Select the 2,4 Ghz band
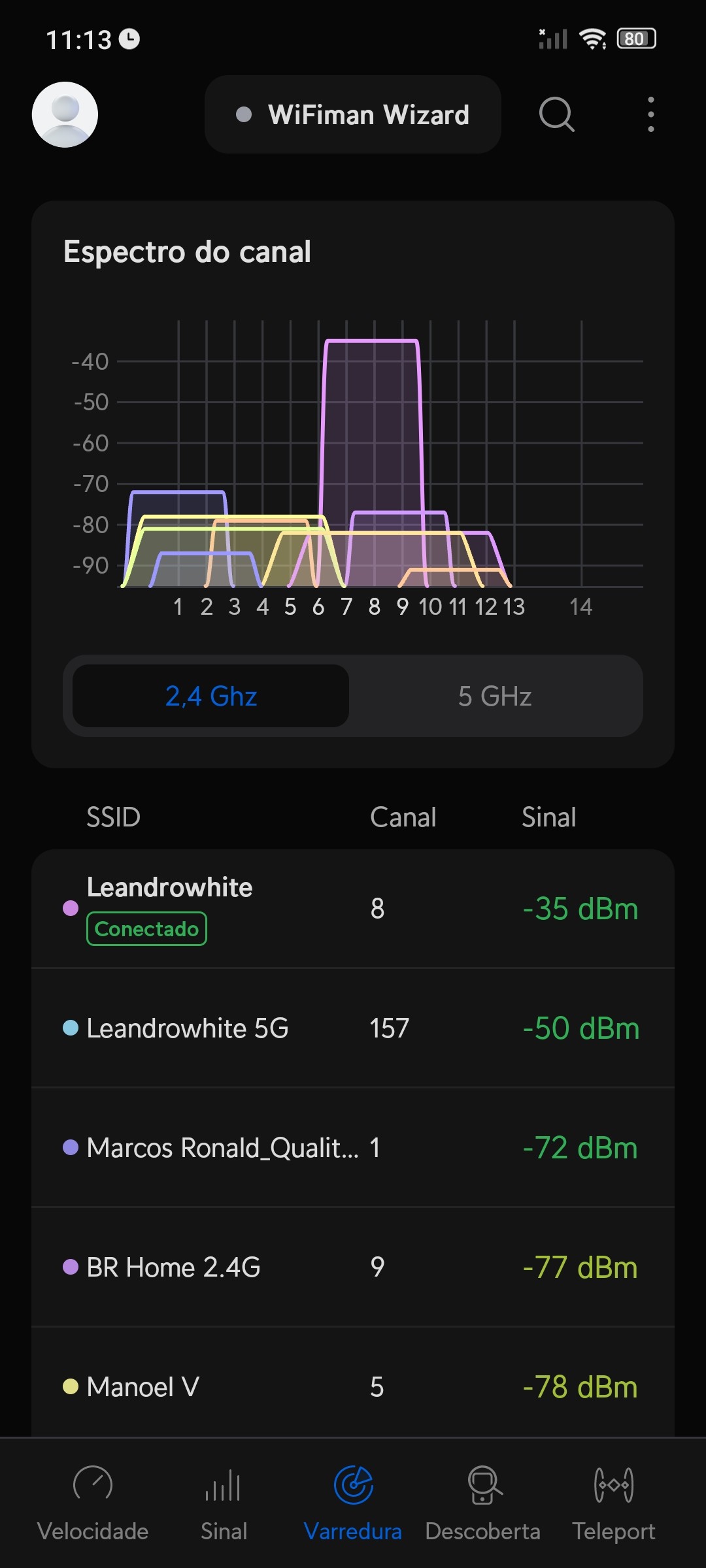Viewport: 706px width, 1568px height. (x=210, y=696)
